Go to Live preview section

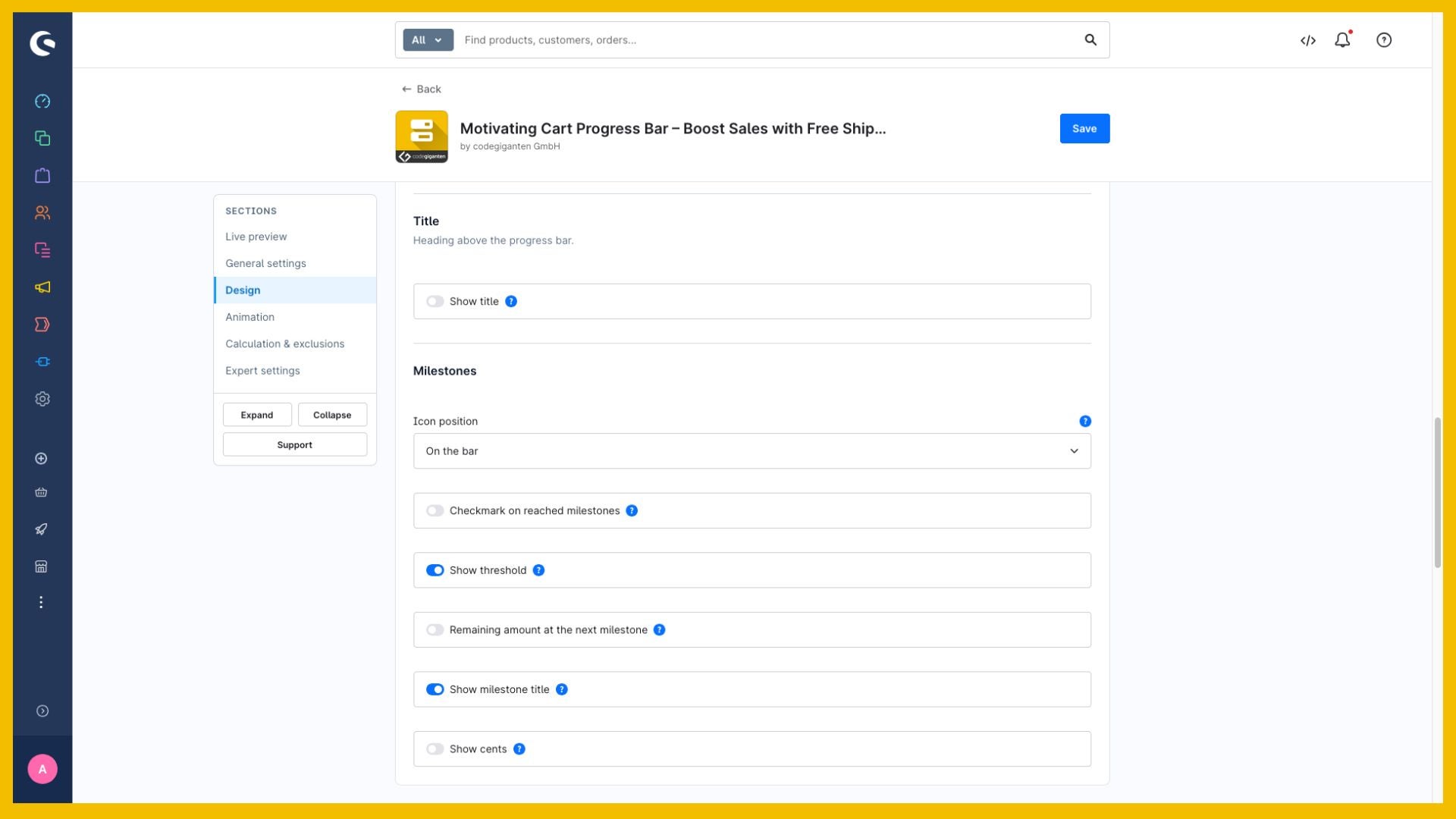(256, 237)
